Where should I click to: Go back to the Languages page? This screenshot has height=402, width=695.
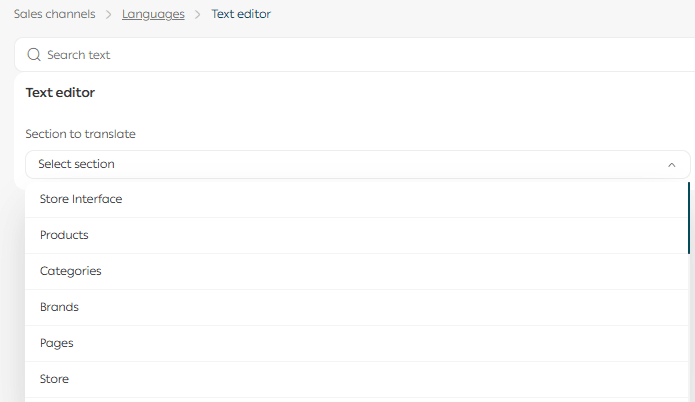(x=153, y=14)
